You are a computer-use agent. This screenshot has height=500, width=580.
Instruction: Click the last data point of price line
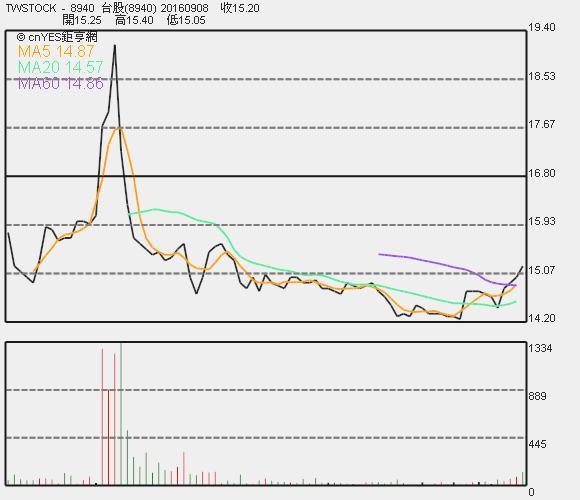point(523,267)
